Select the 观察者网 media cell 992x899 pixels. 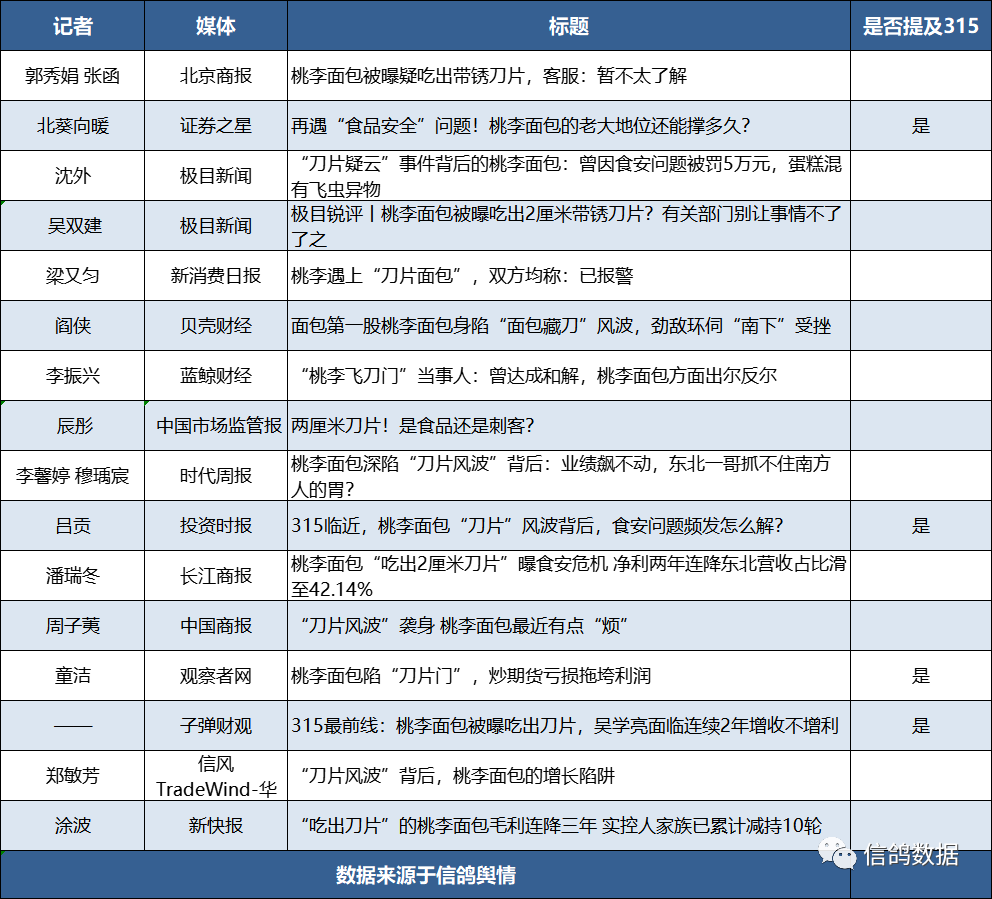[x=216, y=676]
